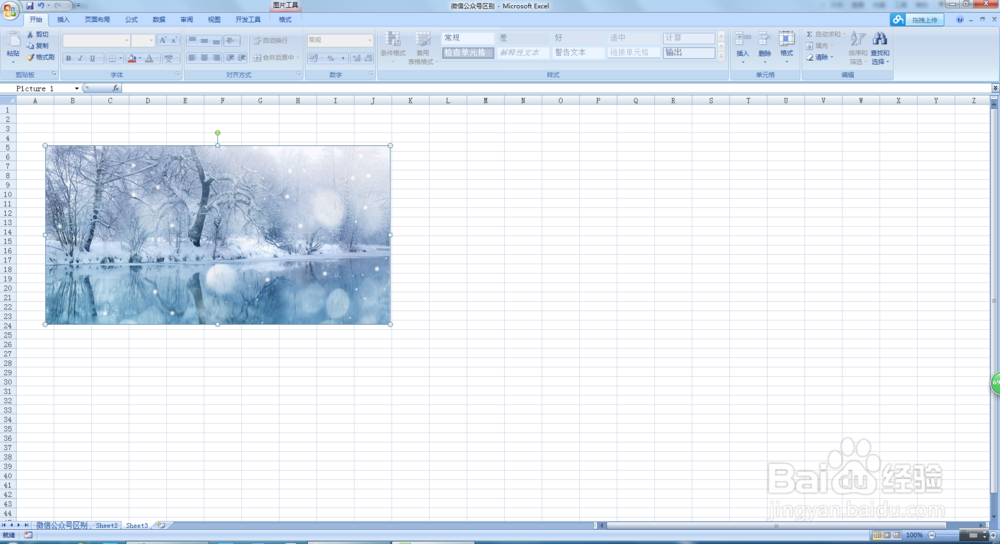Decrease decimal places

[368, 58]
